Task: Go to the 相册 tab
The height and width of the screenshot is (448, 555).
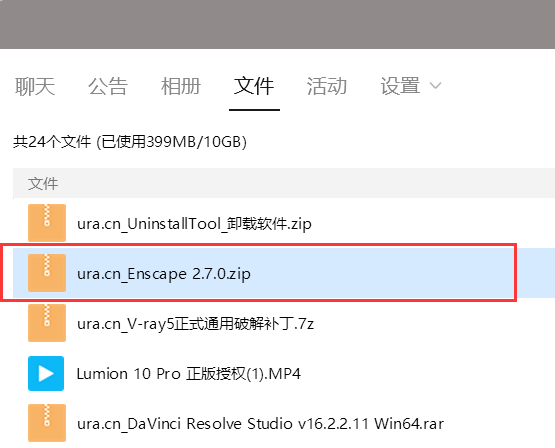Action: click(181, 86)
